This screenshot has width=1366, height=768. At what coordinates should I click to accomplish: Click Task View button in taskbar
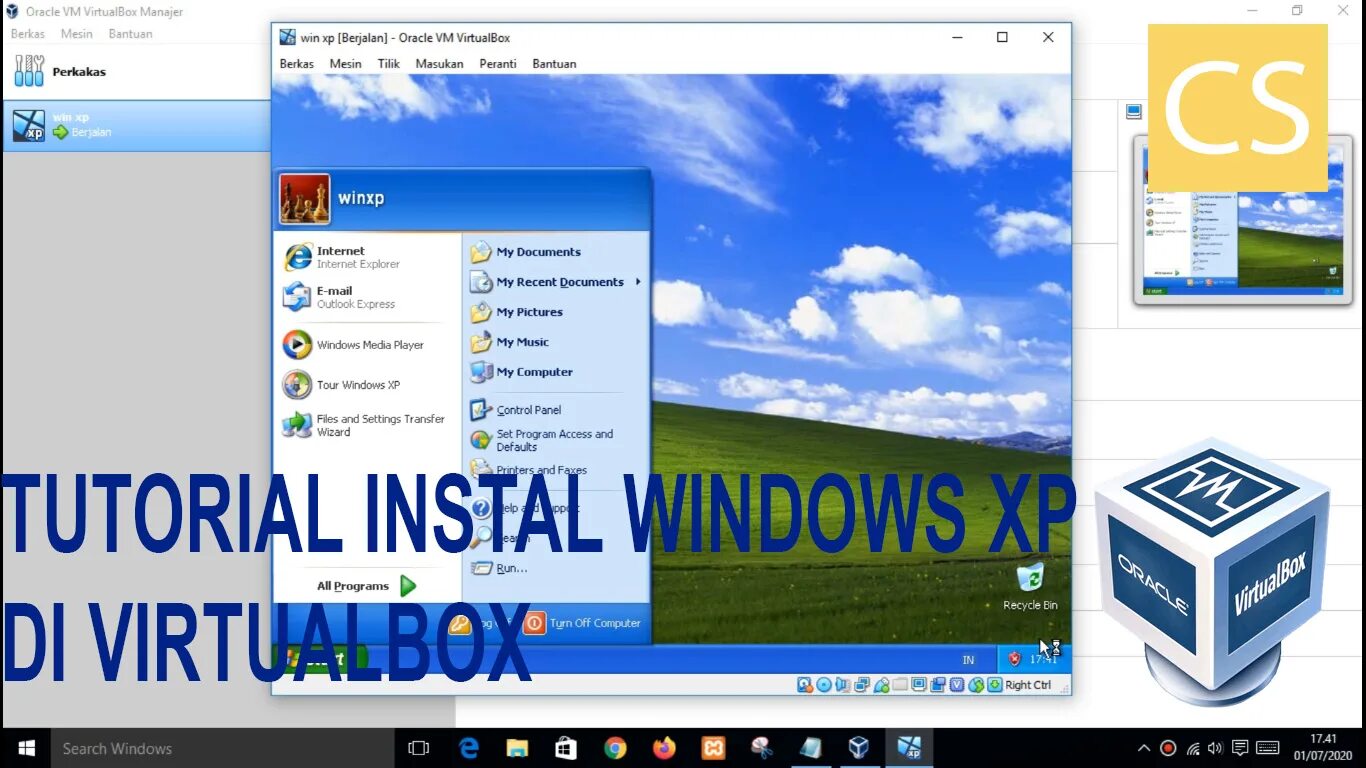tap(419, 748)
